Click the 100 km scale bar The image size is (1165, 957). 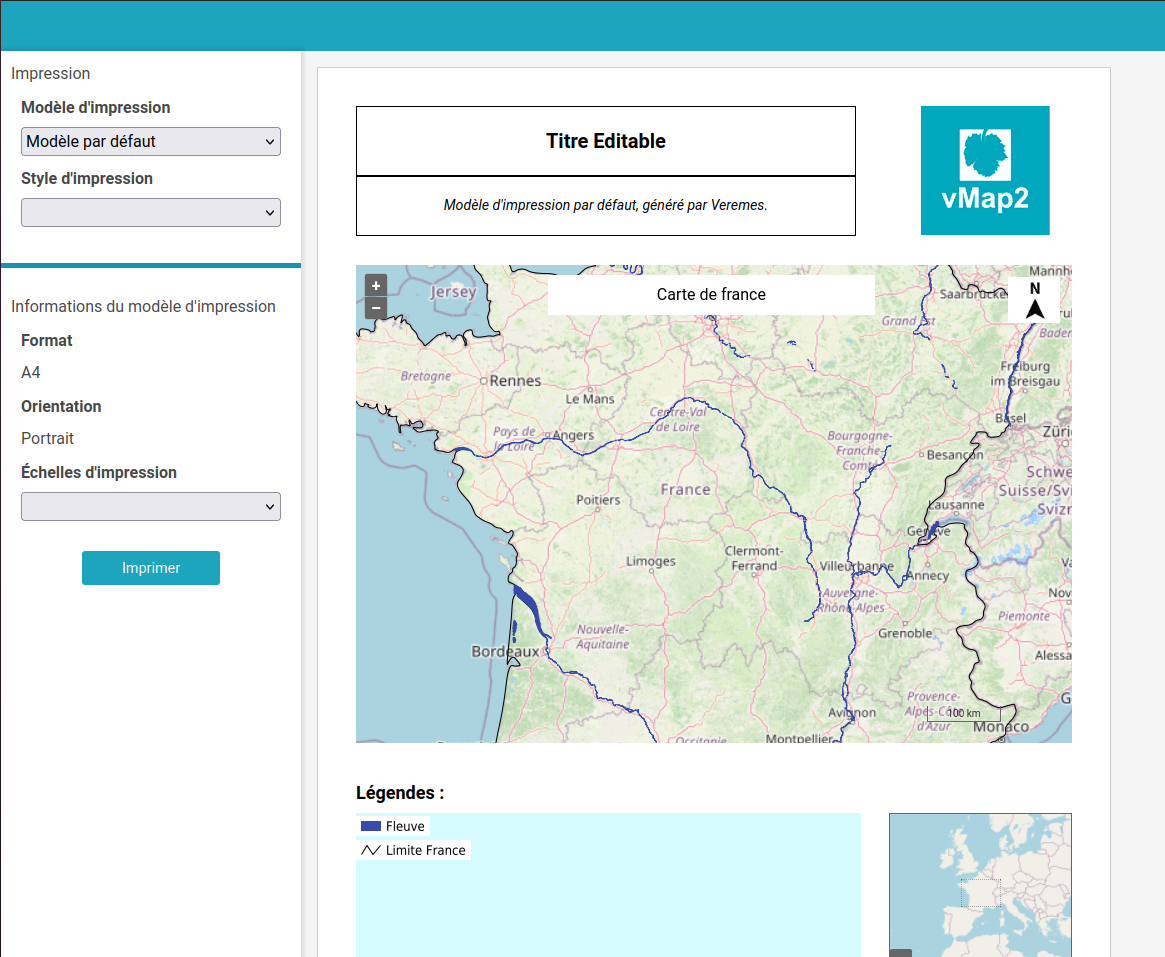pos(963,714)
